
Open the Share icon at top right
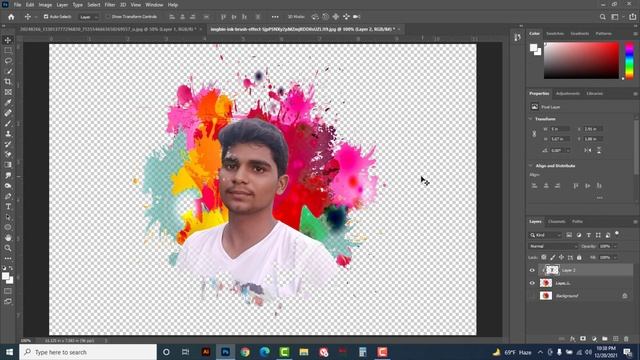pos(632,17)
